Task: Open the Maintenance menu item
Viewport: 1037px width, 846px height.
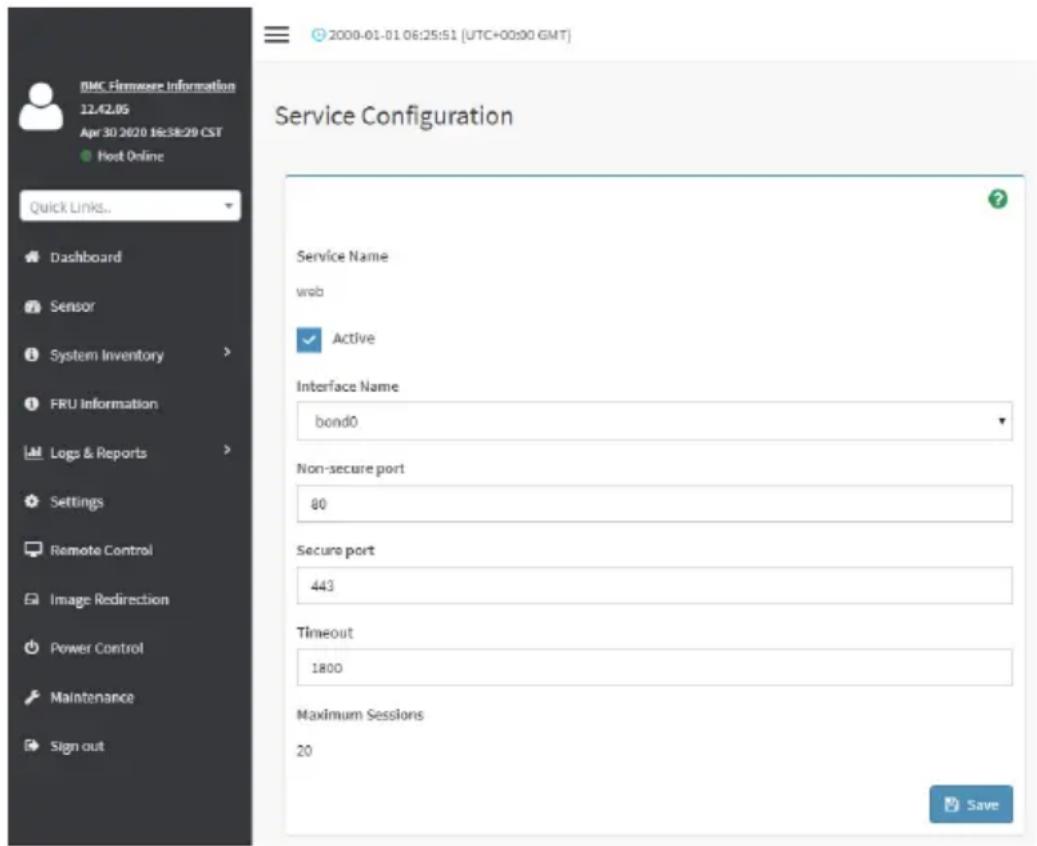Action: [92, 697]
